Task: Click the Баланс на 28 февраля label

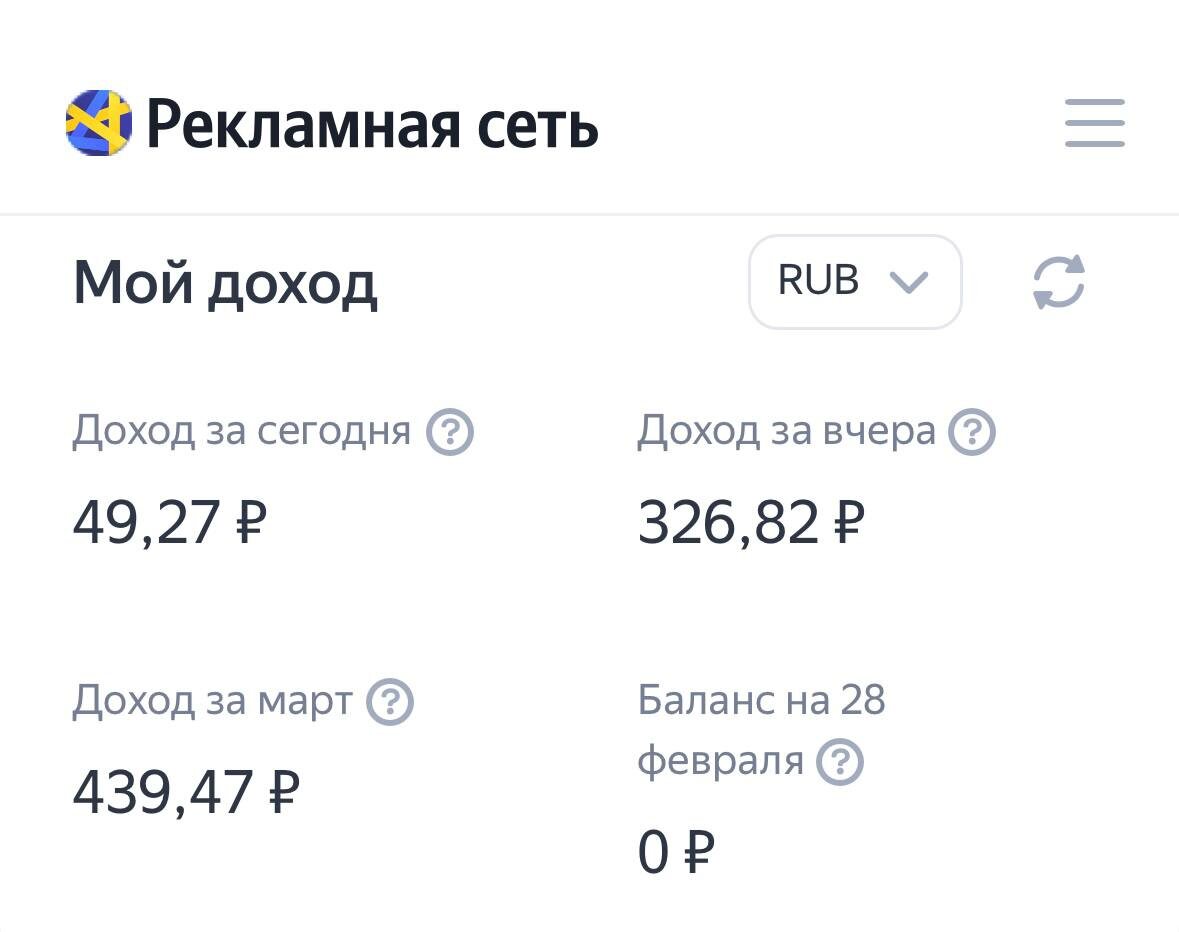Action: pos(761,730)
